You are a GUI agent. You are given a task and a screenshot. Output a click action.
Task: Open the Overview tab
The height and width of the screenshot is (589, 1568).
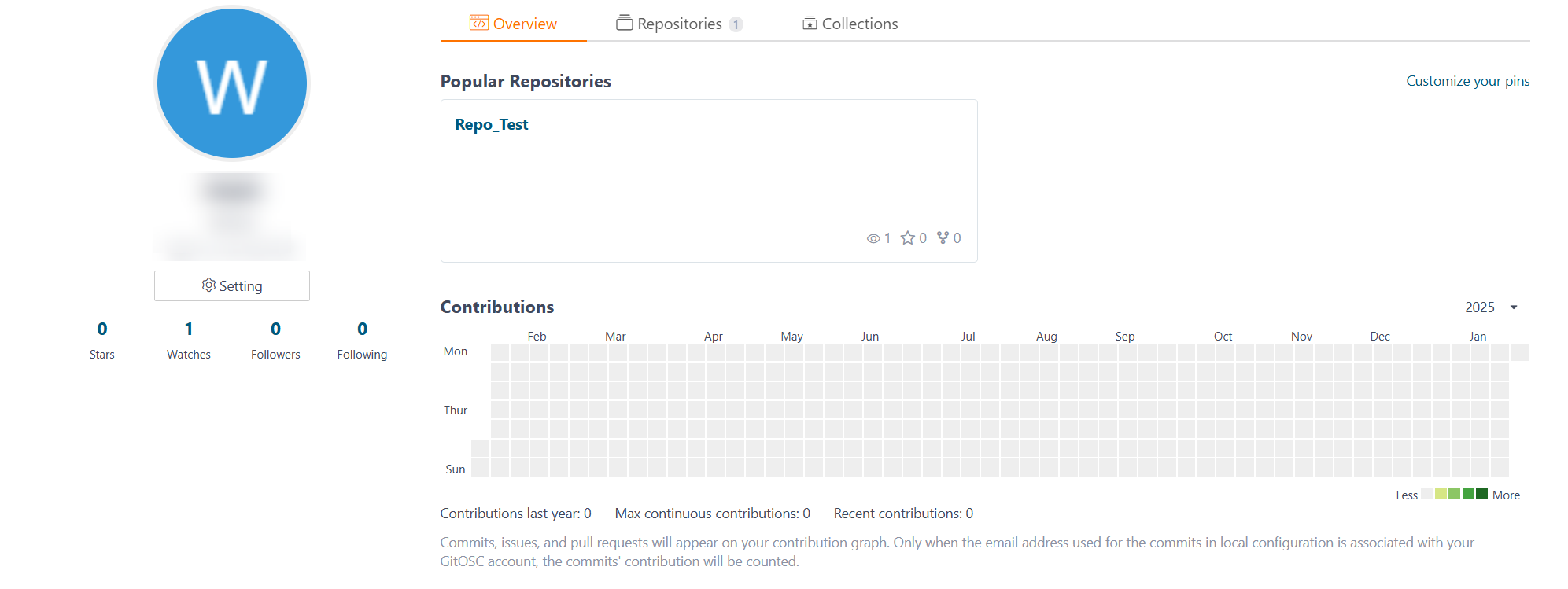click(513, 24)
